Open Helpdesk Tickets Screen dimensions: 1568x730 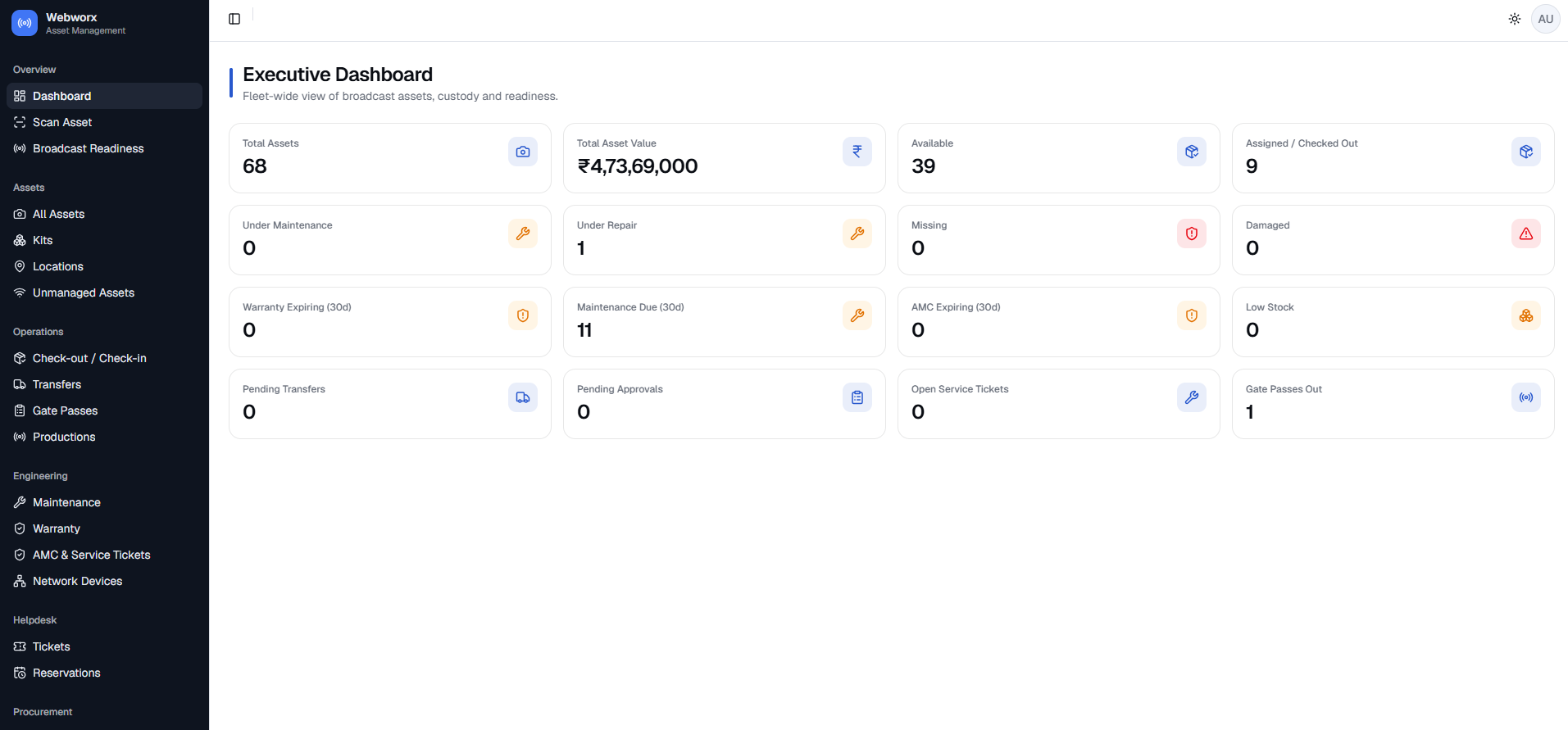point(104,646)
